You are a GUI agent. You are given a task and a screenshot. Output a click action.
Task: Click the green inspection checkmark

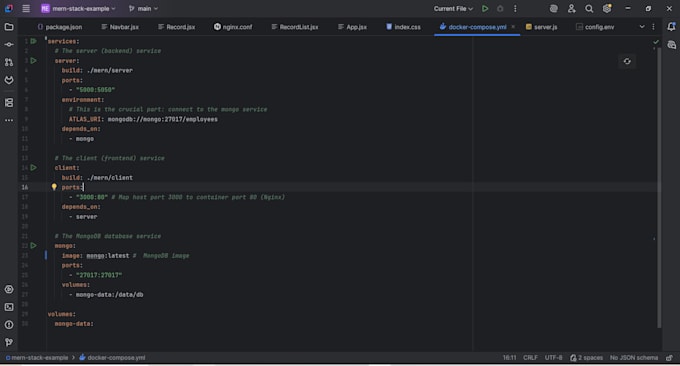point(656,42)
